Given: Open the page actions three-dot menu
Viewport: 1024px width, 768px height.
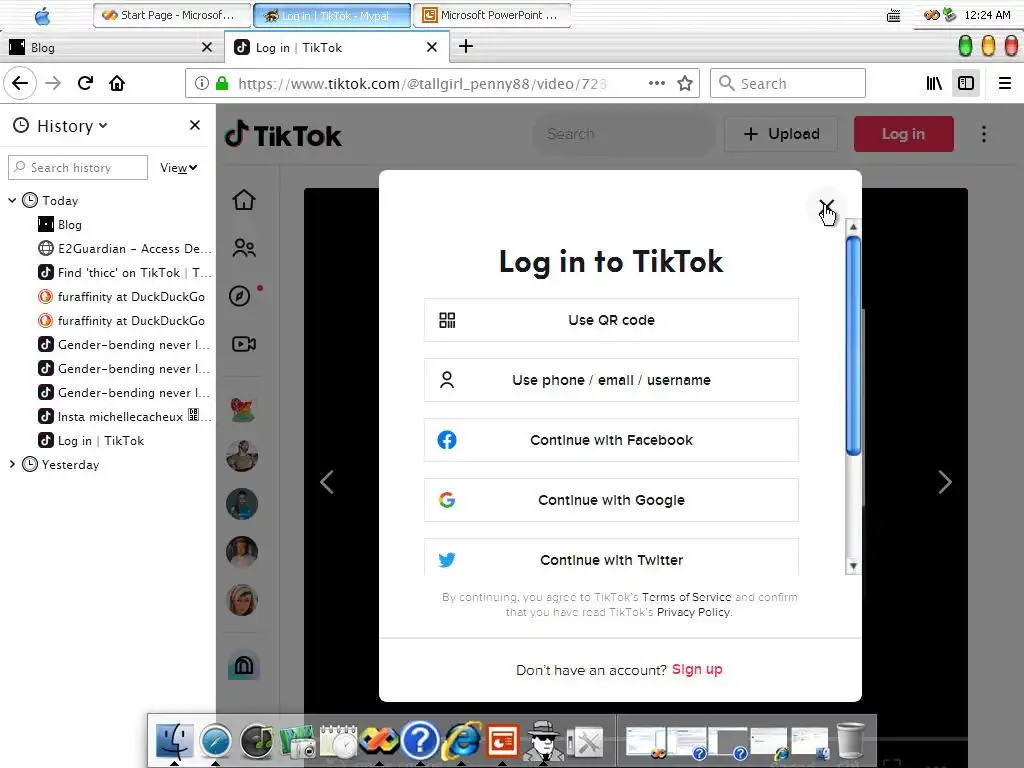Looking at the screenshot, I should 656,83.
